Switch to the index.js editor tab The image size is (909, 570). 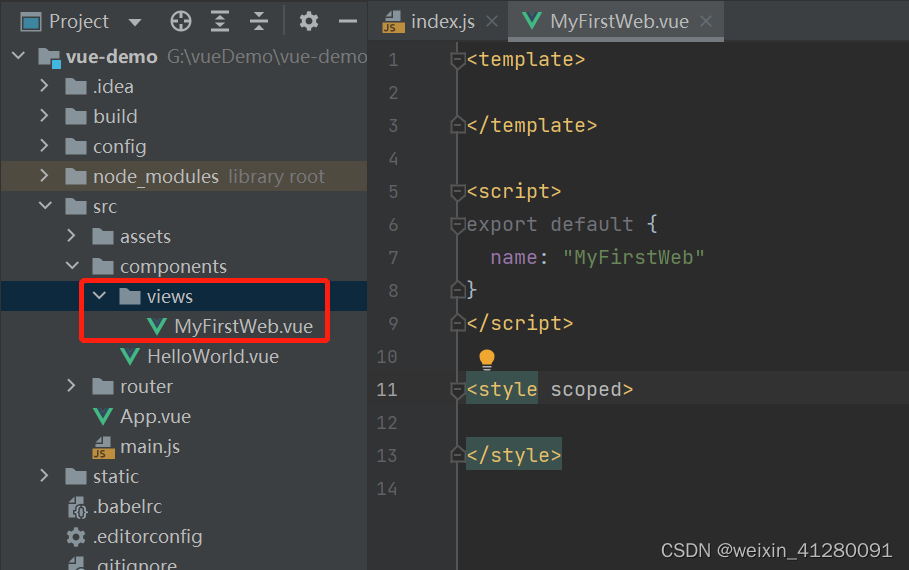[x=442, y=21]
